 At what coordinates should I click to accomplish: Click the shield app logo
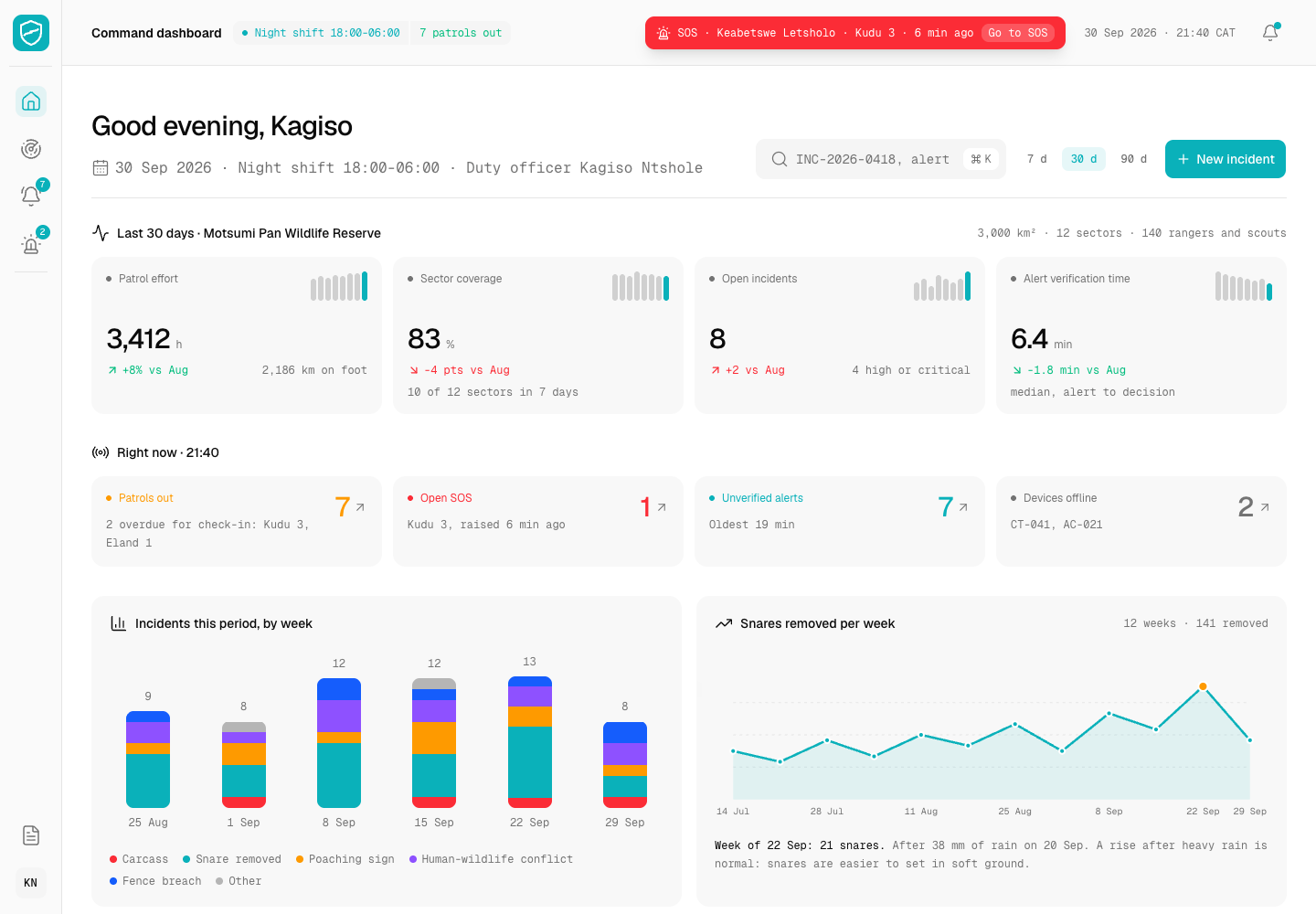click(31, 33)
